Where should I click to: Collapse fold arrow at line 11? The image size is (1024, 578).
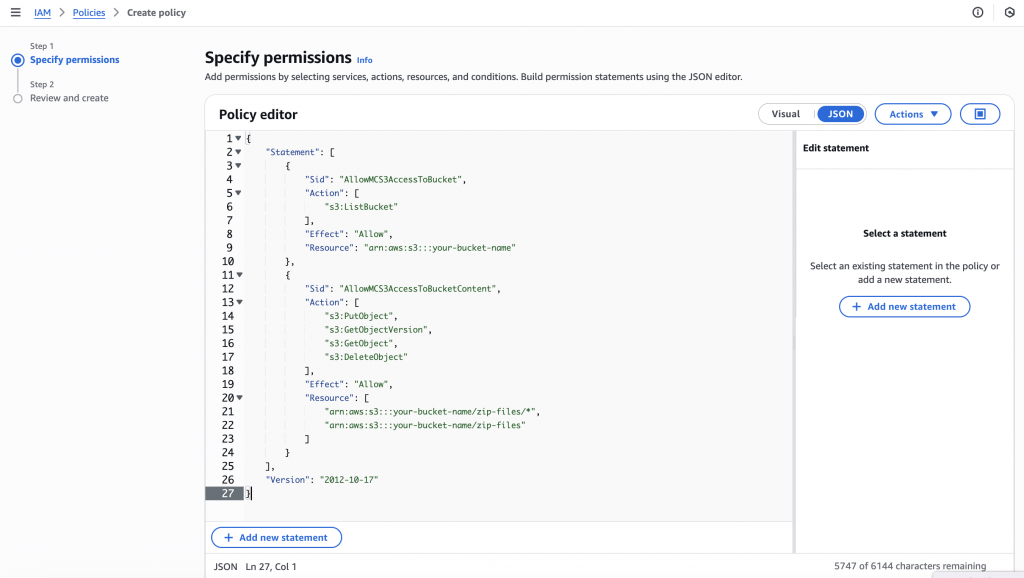pos(240,275)
